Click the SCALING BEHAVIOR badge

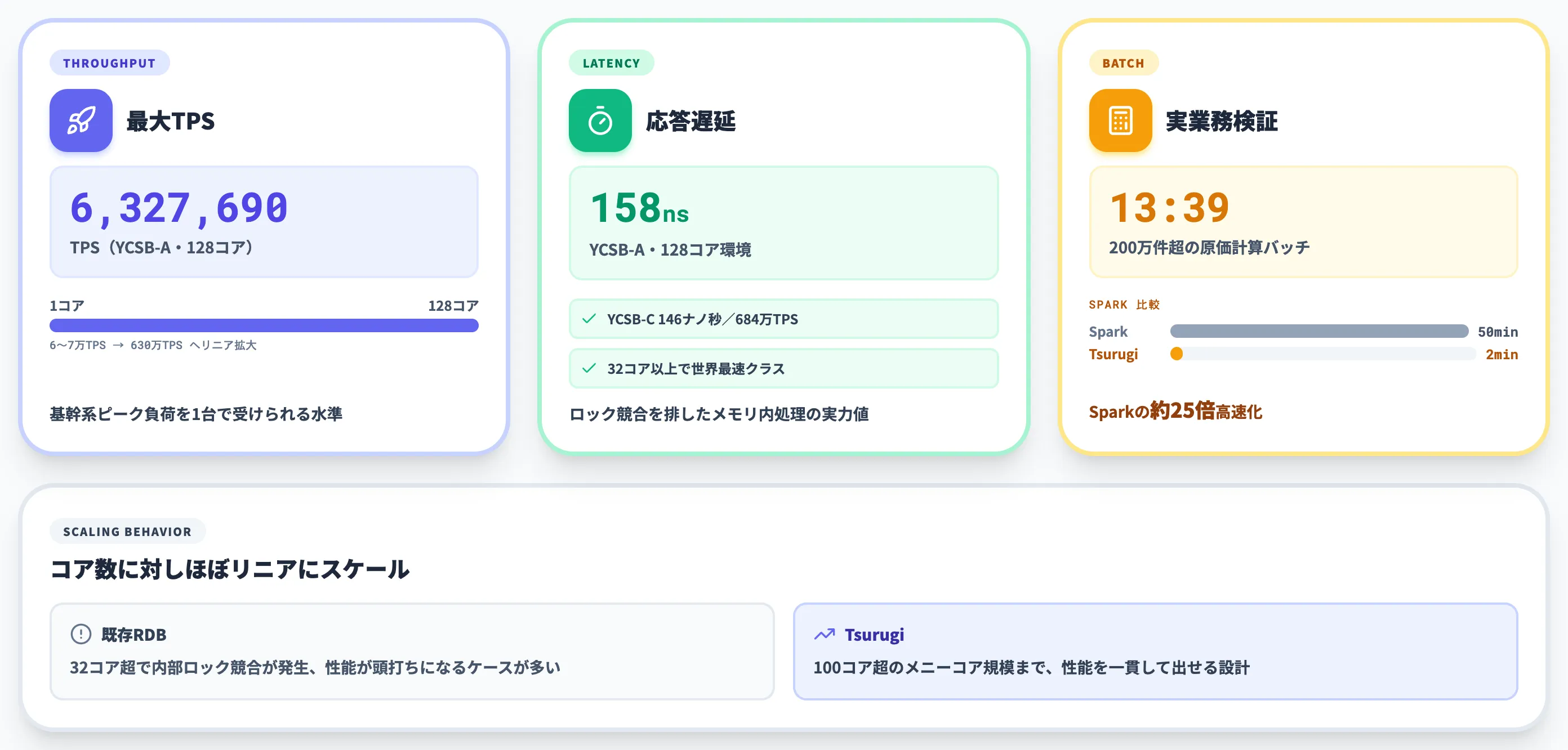127,532
